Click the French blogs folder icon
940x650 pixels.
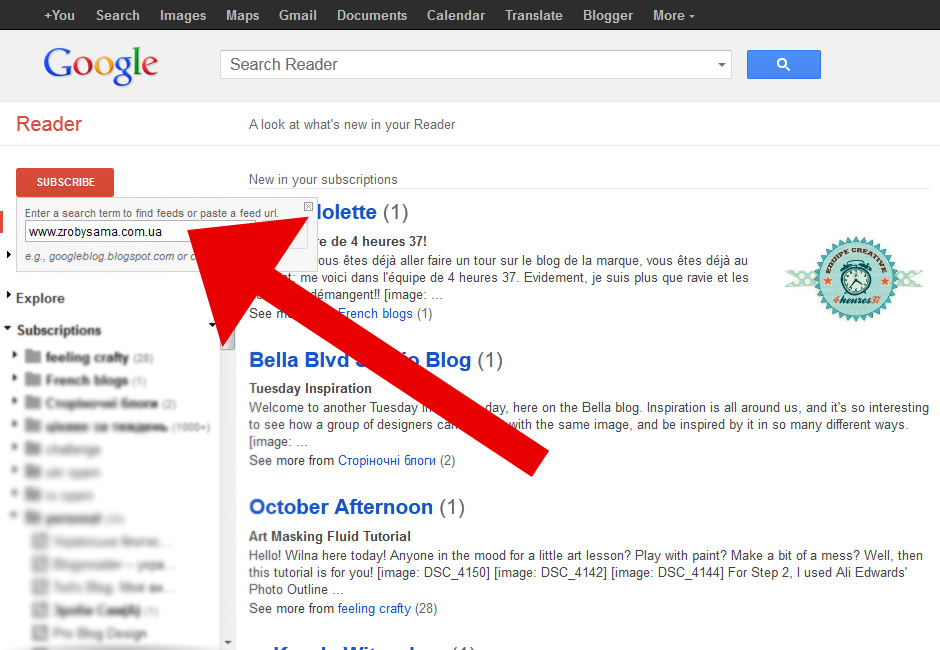tap(33, 380)
